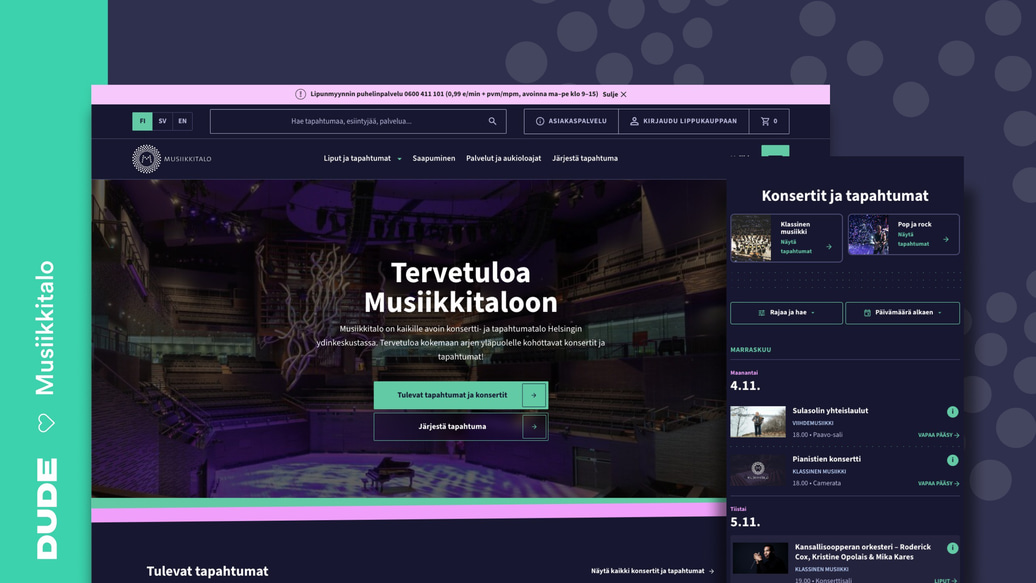This screenshot has width=1036, height=583.
Task: Close the pink banner with the Sulje X
Action: click(614, 95)
